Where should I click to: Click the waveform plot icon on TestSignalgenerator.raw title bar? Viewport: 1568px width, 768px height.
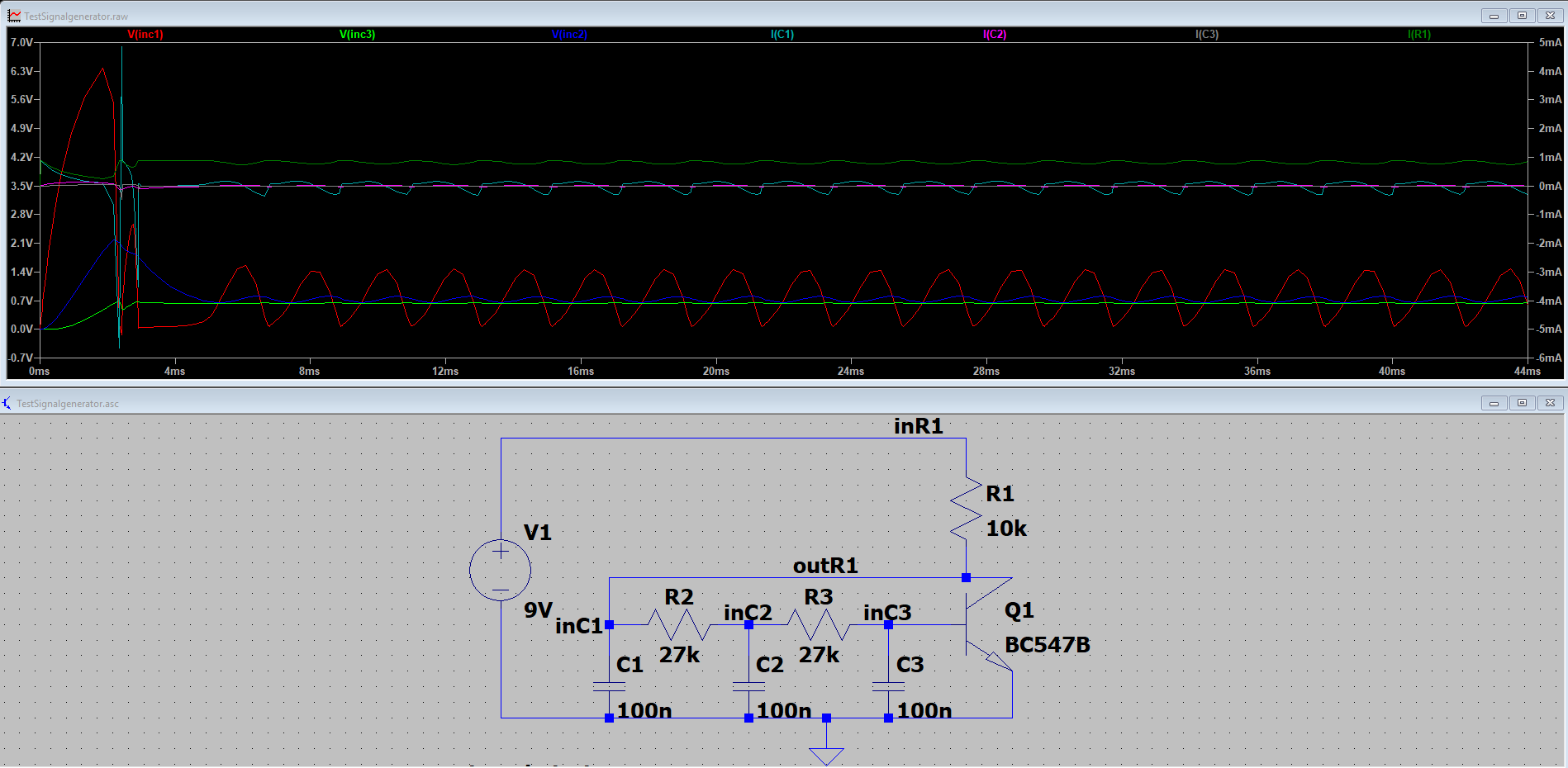click(x=12, y=14)
